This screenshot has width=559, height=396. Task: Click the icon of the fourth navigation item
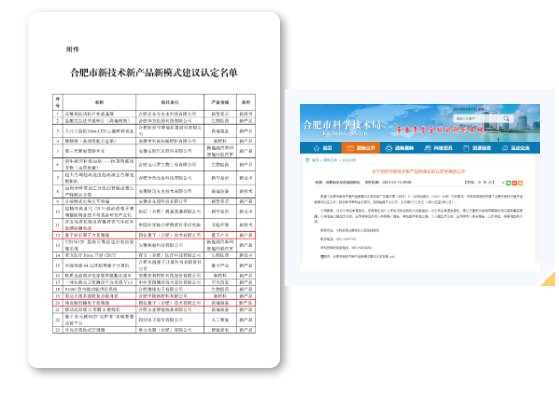click(x=427, y=148)
